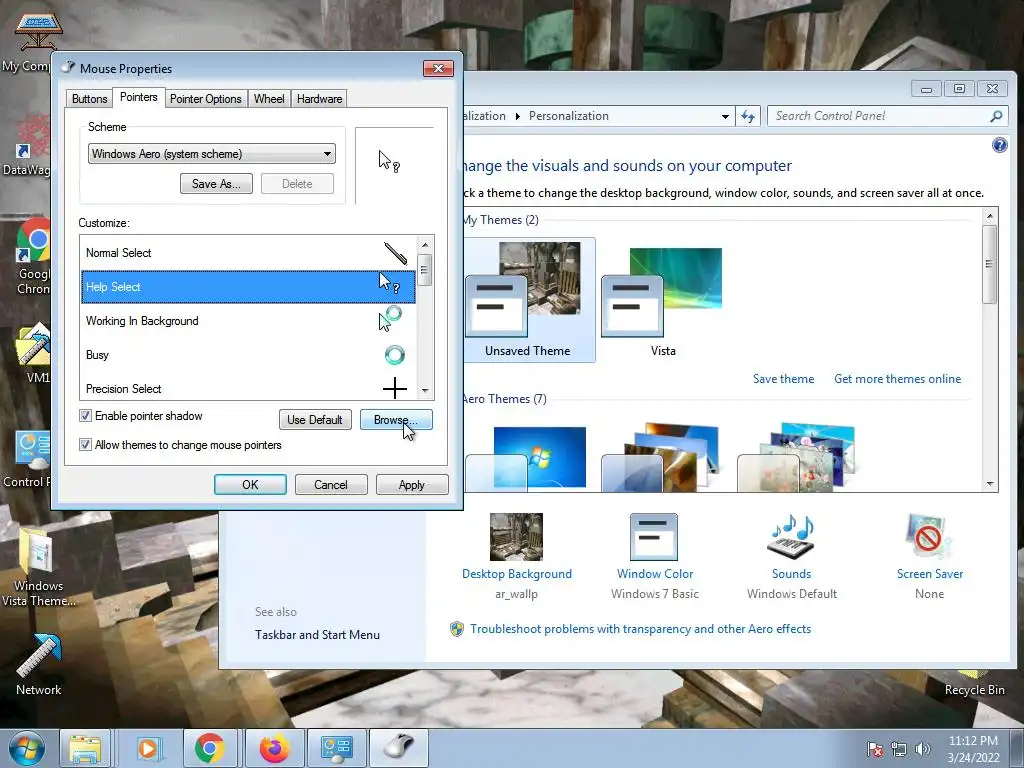Open the Window Color icon
Screen dimensions: 1024x768
(654, 537)
